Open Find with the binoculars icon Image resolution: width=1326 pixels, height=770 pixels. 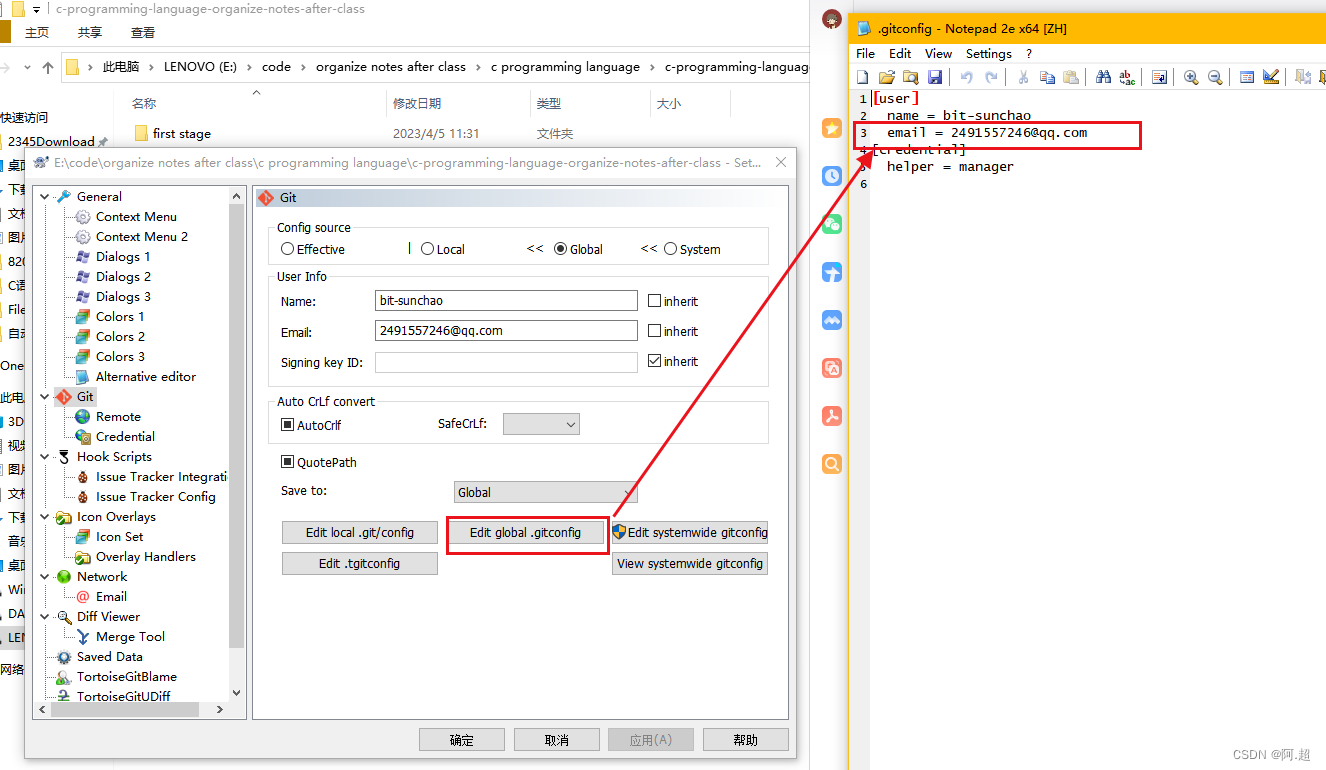coord(1103,77)
